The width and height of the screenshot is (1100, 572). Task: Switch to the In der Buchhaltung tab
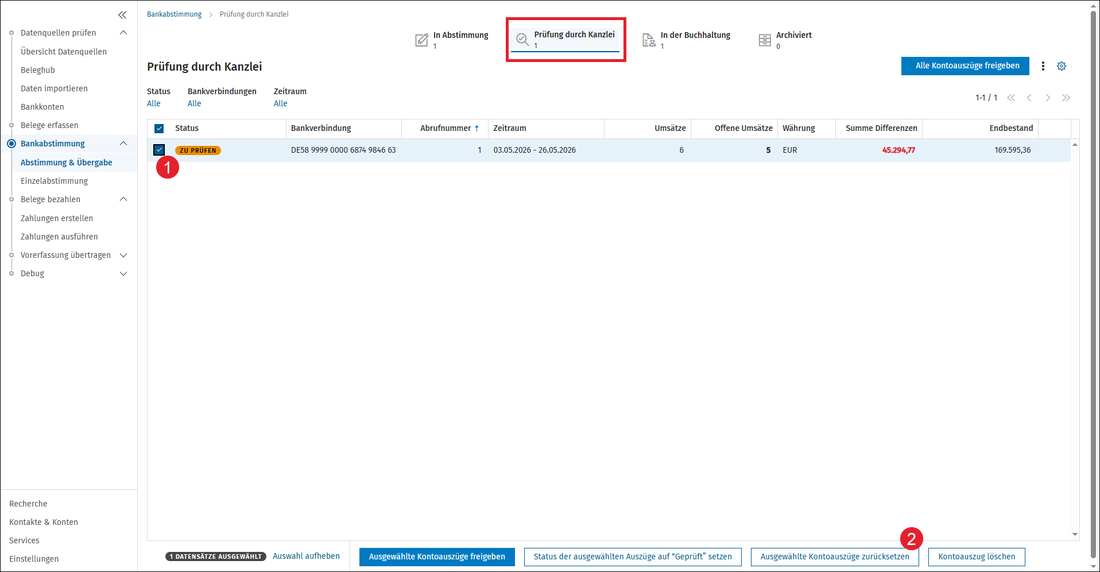(687, 39)
